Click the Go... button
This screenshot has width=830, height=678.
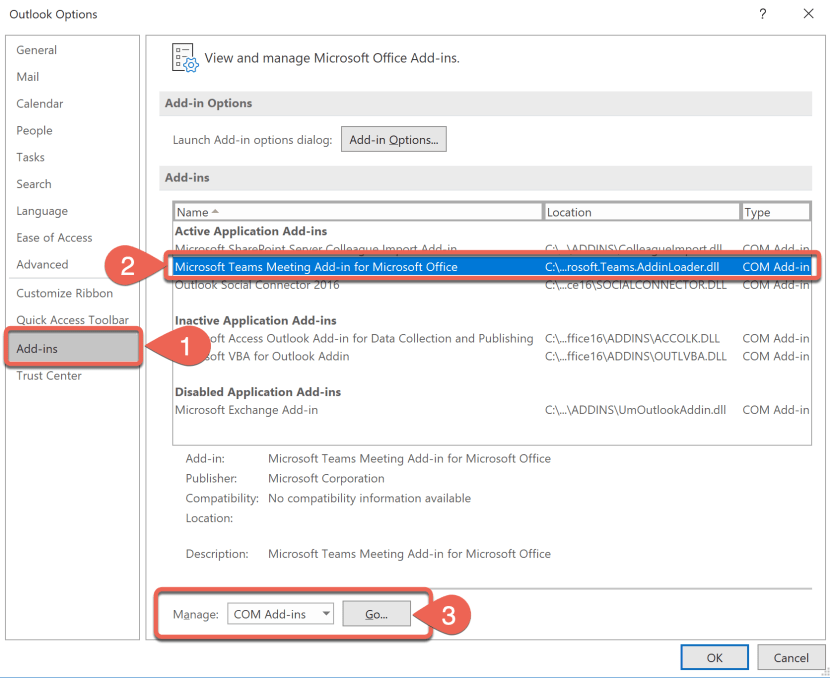[x=376, y=614]
